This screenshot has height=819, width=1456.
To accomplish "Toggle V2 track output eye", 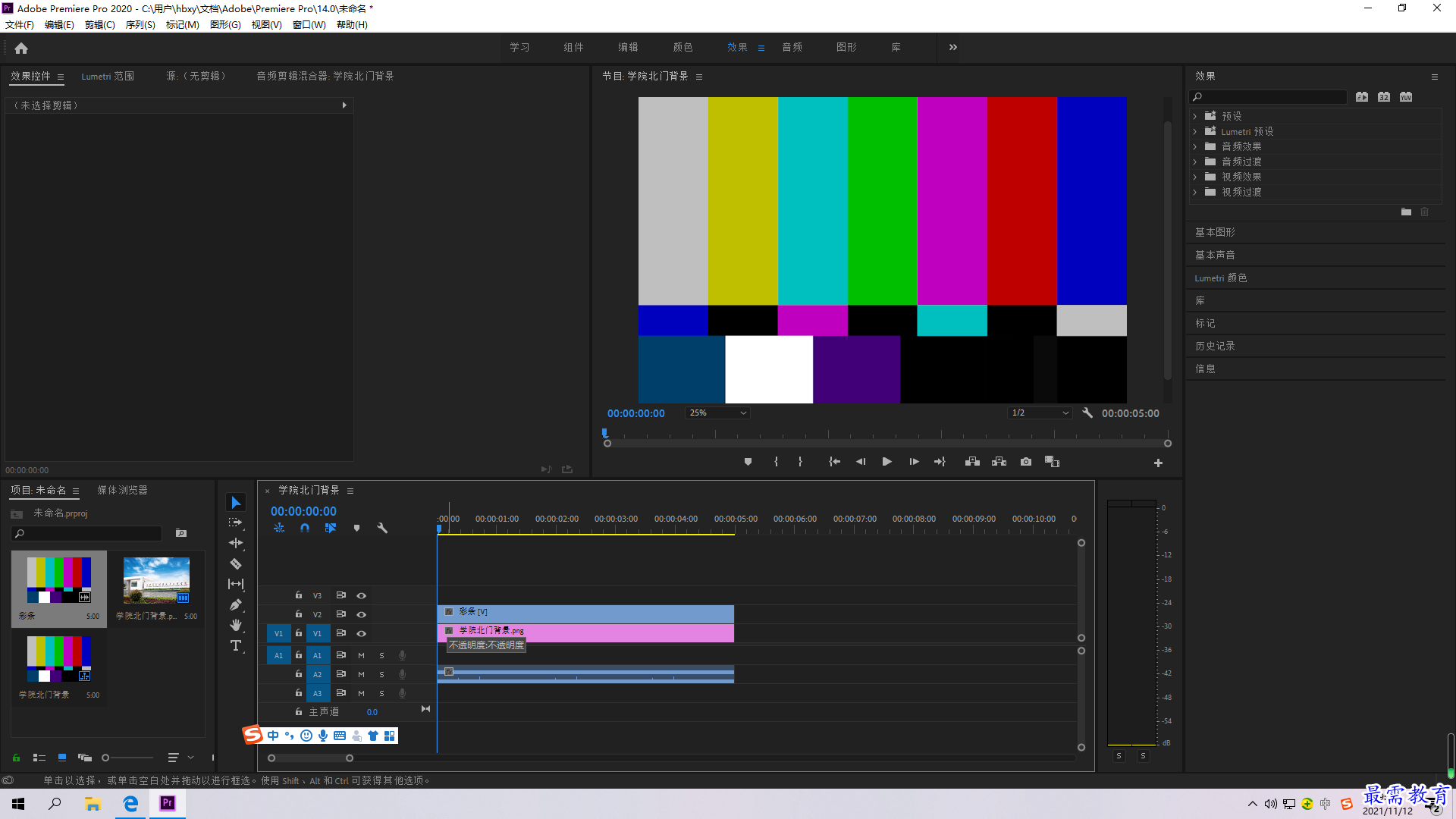I will point(362,615).
